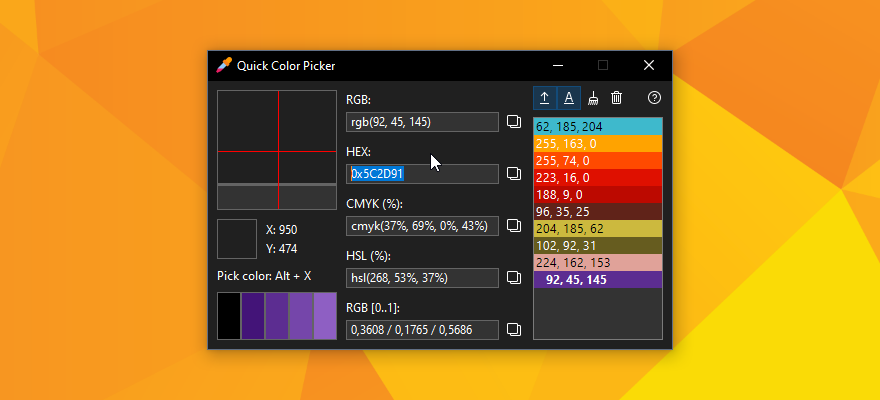Screen dimensions: 880x400
Task: Select the 255, 163, 0 orange history entry
Action: coord(597,144)
